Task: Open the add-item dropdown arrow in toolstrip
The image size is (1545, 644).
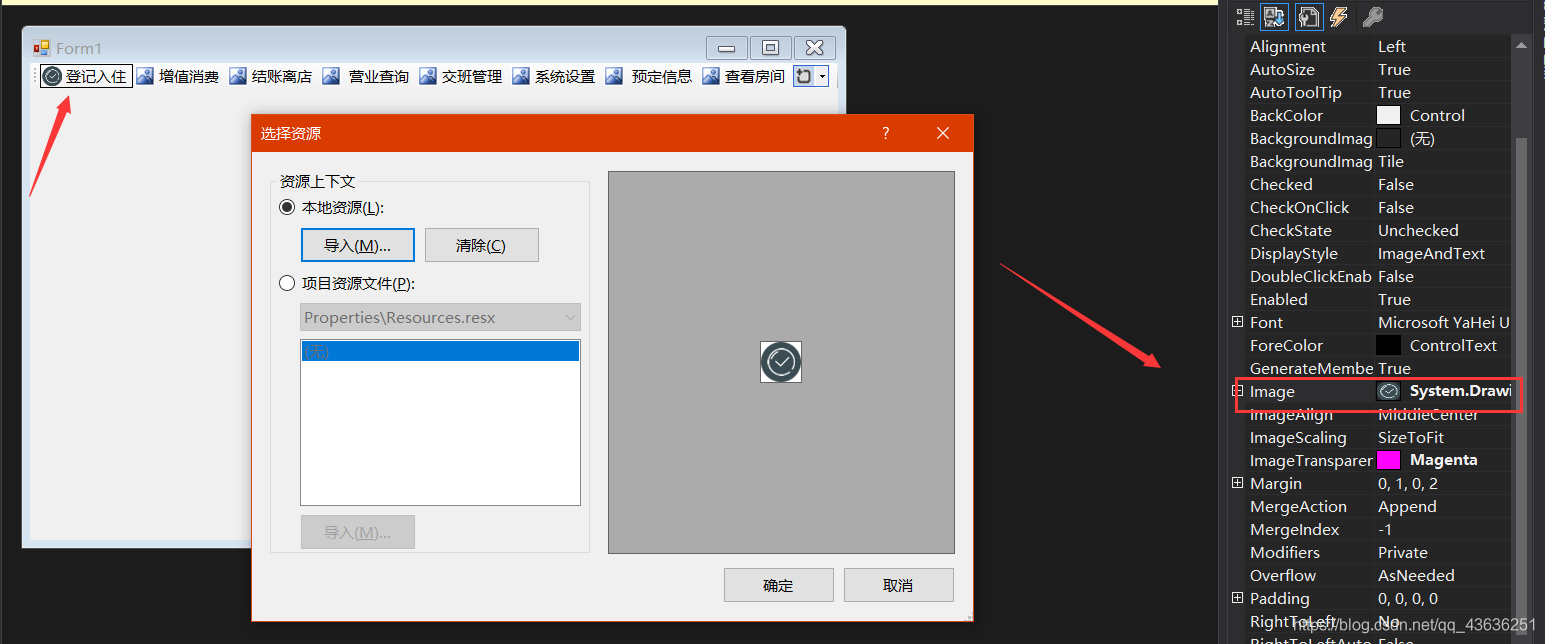Action: click(x=822, y=76)
